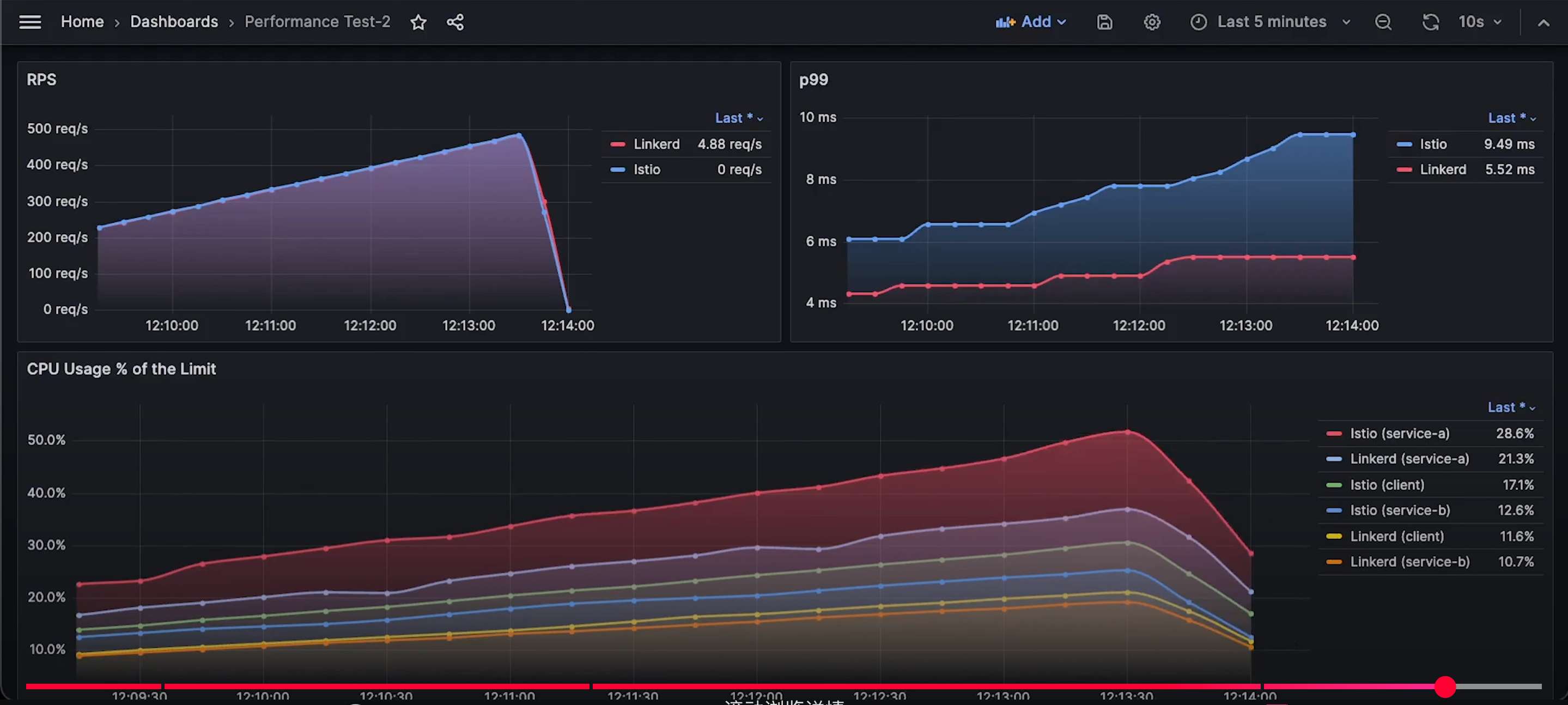Screen dimensions: 1568x705
Task: Toggle Linkerd (client) series in CPU legend
Action: tap(1396, 536)
